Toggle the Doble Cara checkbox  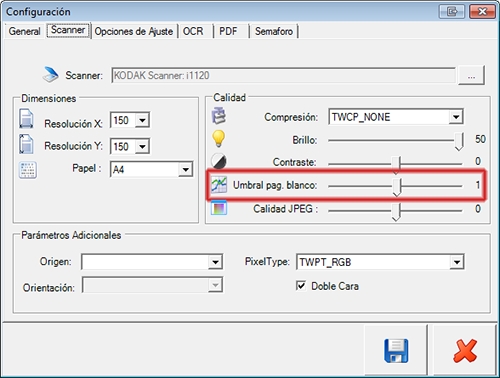301,286
